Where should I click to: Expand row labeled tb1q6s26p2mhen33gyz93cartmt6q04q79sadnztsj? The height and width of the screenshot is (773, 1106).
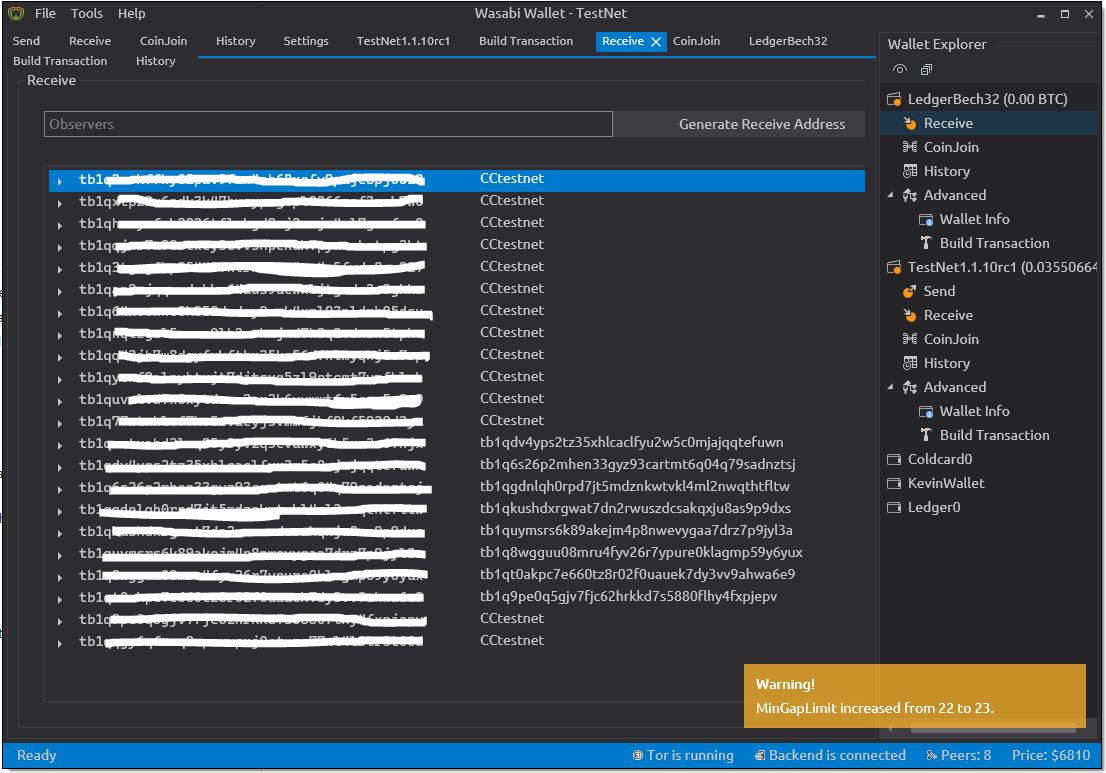[x=60, y=467]
